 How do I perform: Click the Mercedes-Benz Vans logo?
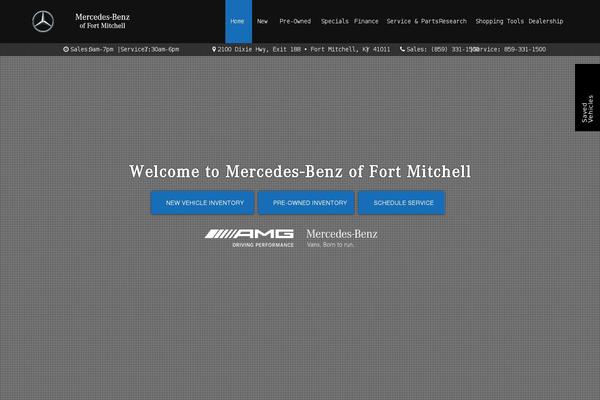[x=342, y=238]
